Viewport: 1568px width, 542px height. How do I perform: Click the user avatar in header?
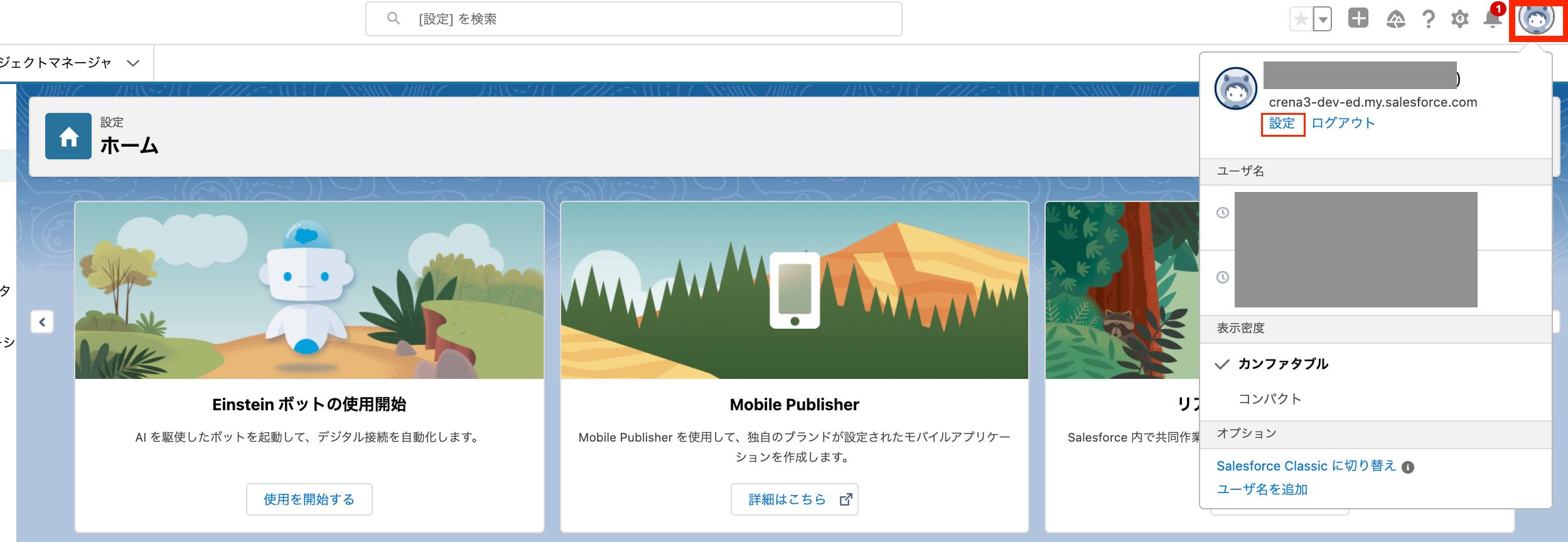coord(1536,19)
